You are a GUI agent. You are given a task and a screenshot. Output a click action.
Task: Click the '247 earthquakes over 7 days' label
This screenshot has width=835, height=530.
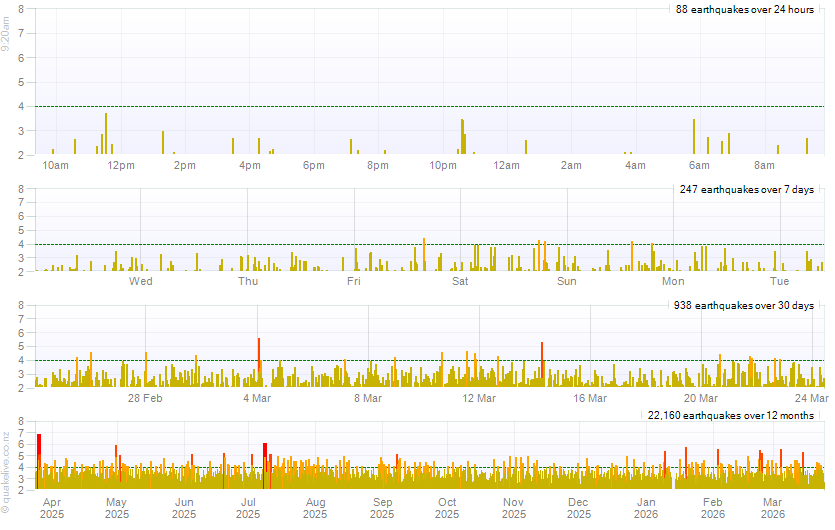747,190
